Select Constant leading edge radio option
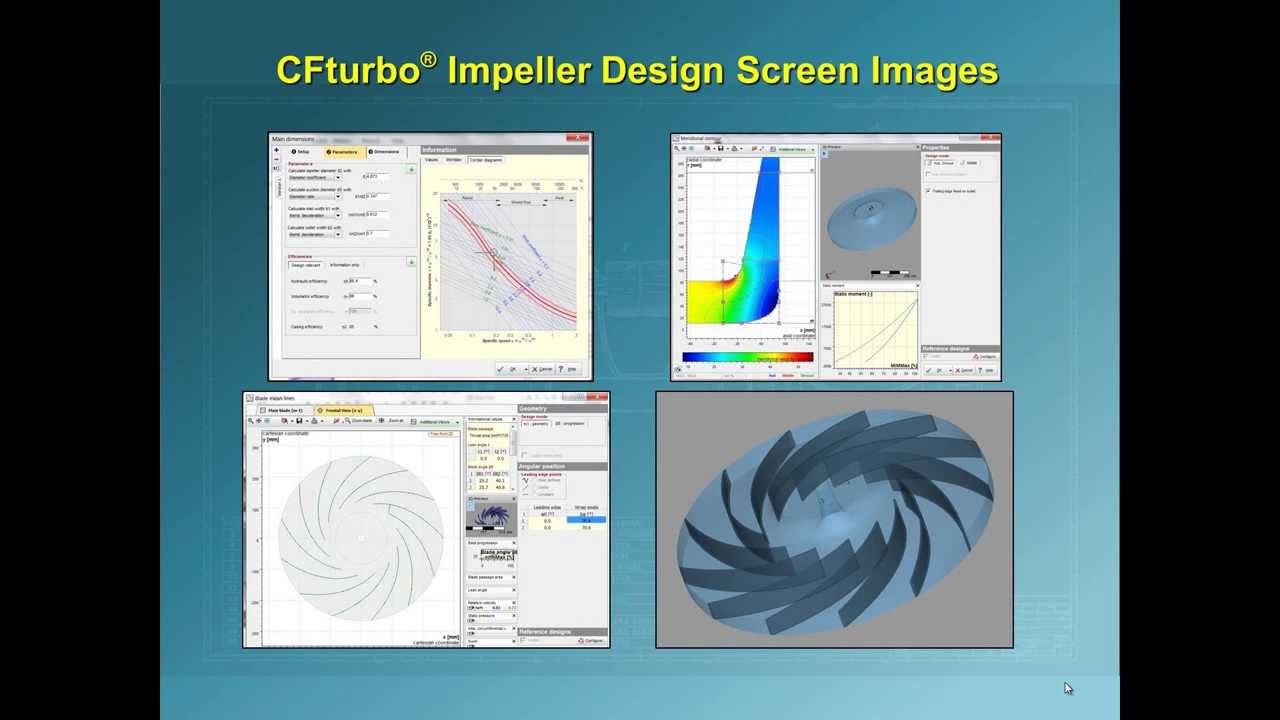Screen dimensions: 1280x720 pyautogui.click(x=546, y=494)
